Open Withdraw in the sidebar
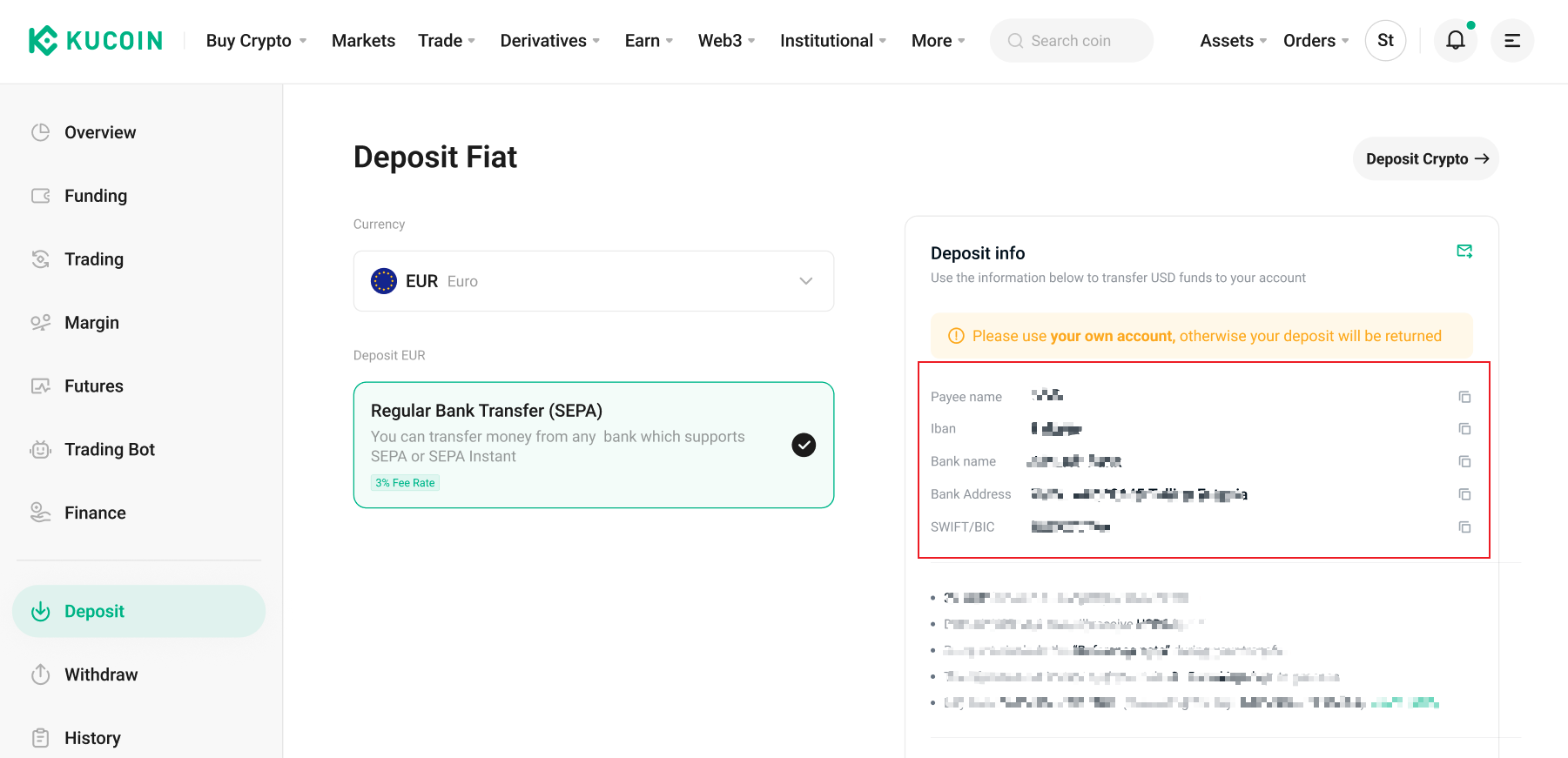The width and height of the screenshot is (1568, 758). pos(101,674)
